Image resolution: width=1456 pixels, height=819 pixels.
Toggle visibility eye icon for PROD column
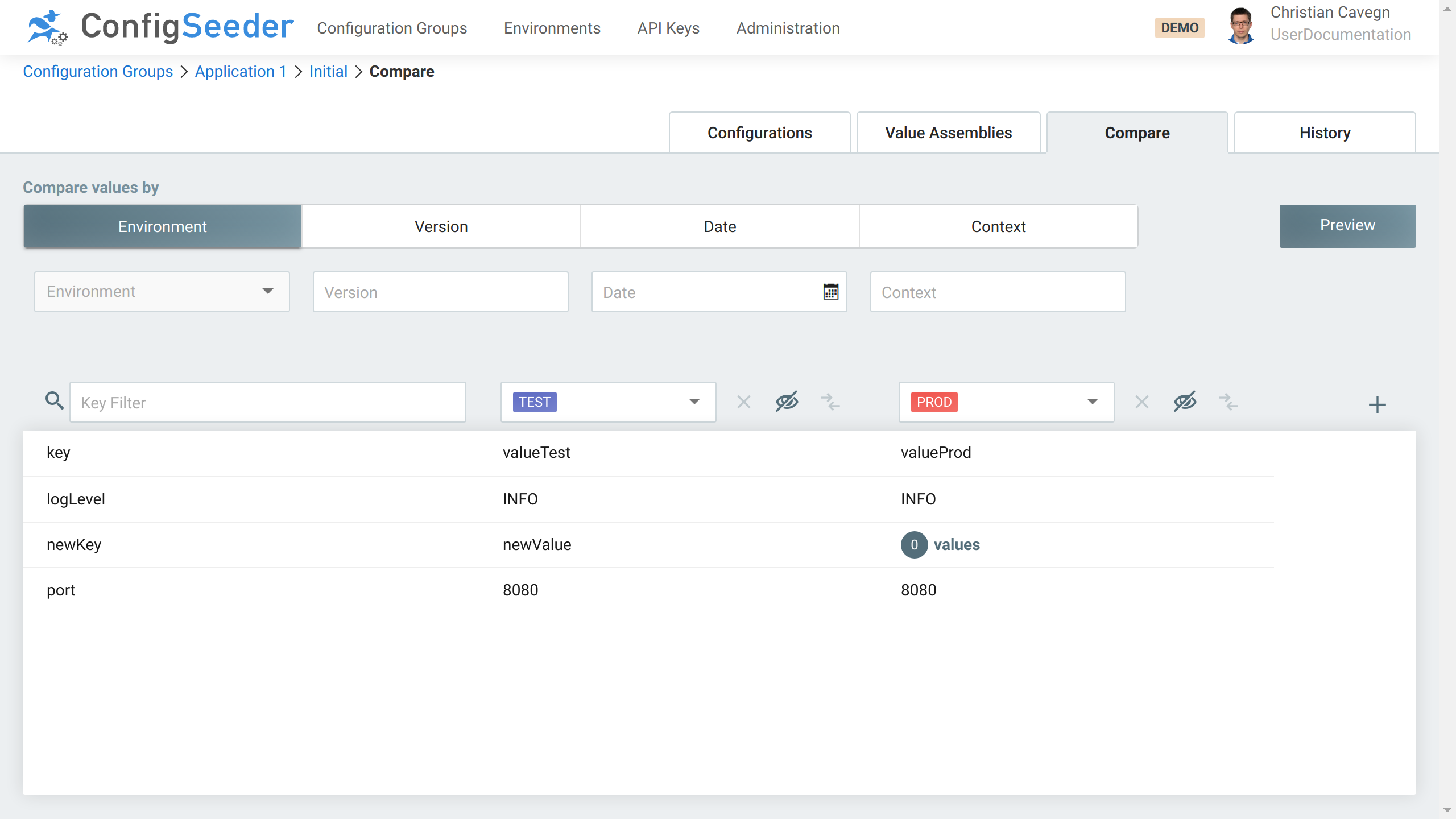1185,402
